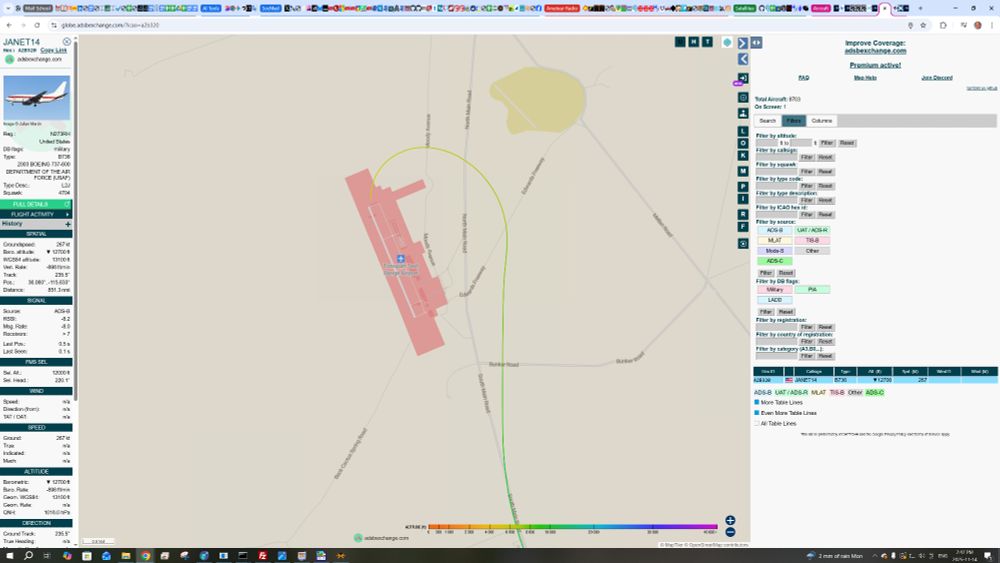Collapse the WIND section header
Viewport: 1000px width, 563px height.
click(x=36, y=391)
